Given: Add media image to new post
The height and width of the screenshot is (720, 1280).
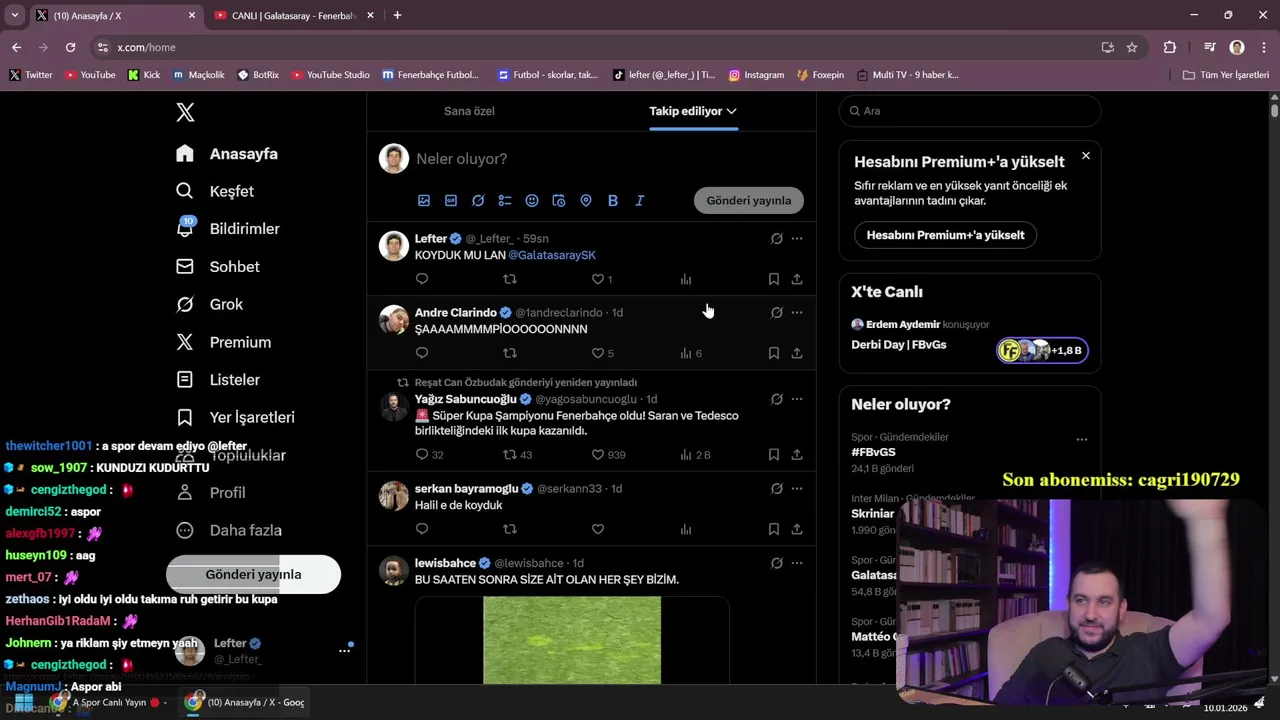Looking at the screenshot, I should 424,201.
